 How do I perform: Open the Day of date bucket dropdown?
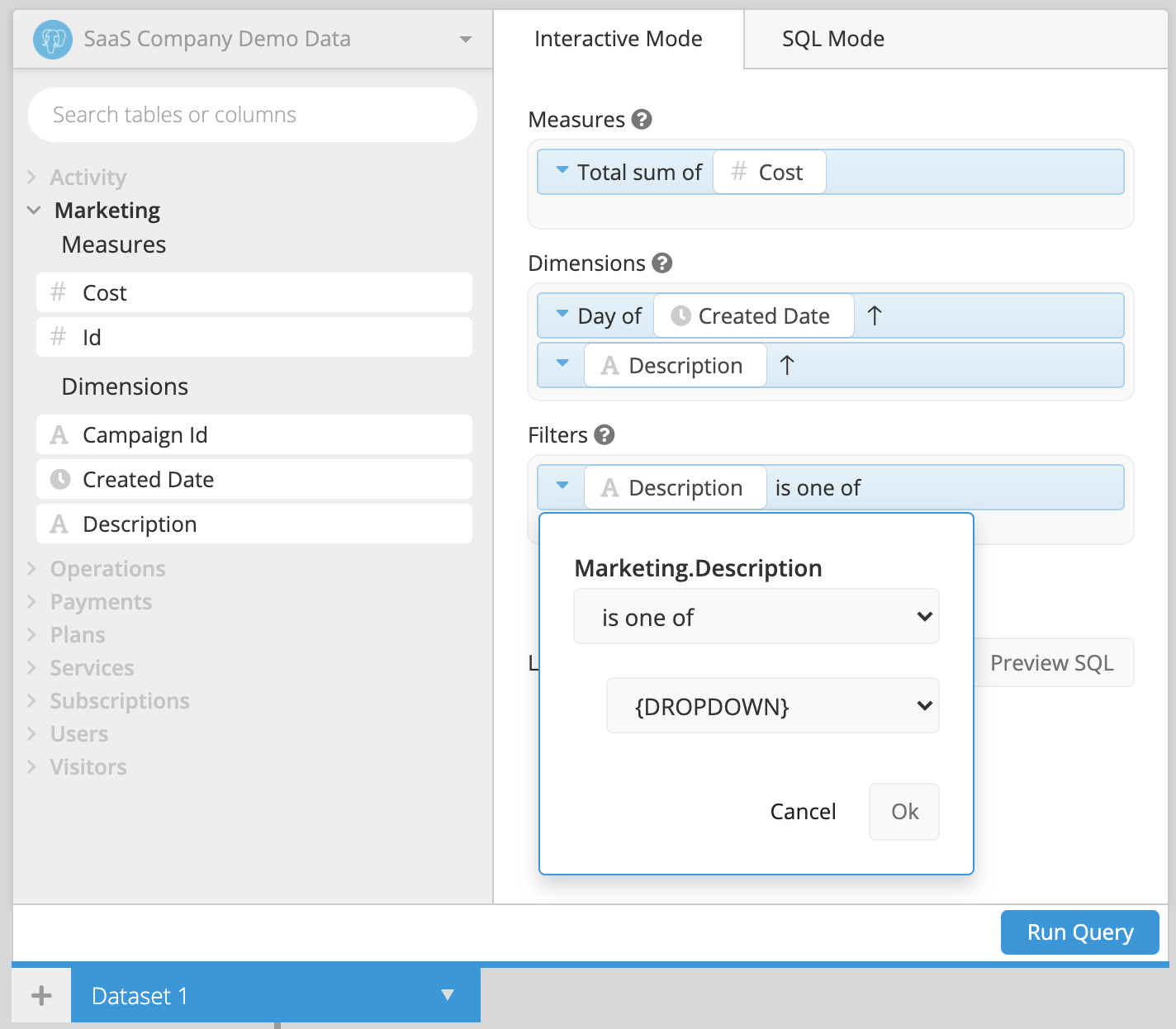(562, 314)
